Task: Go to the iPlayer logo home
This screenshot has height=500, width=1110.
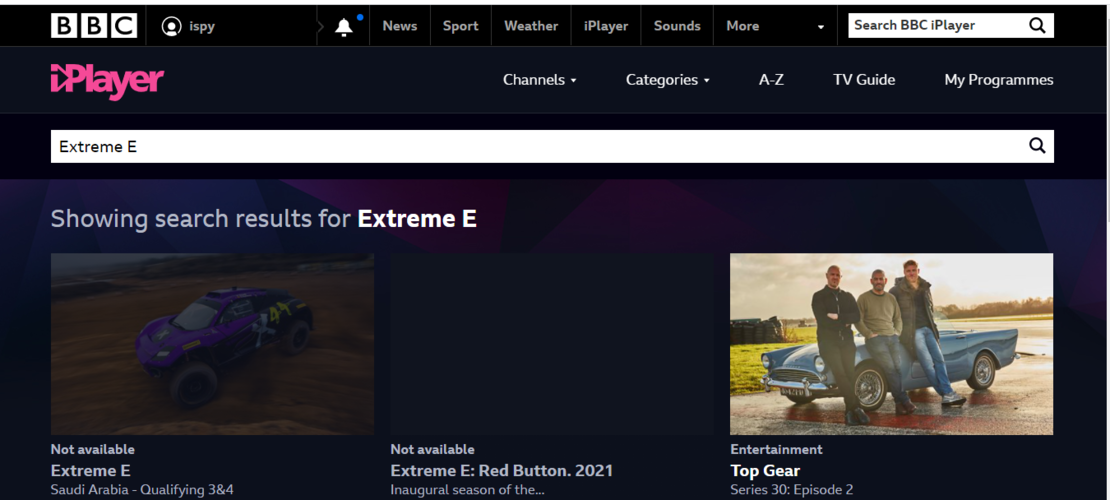Action: [107, 80]
